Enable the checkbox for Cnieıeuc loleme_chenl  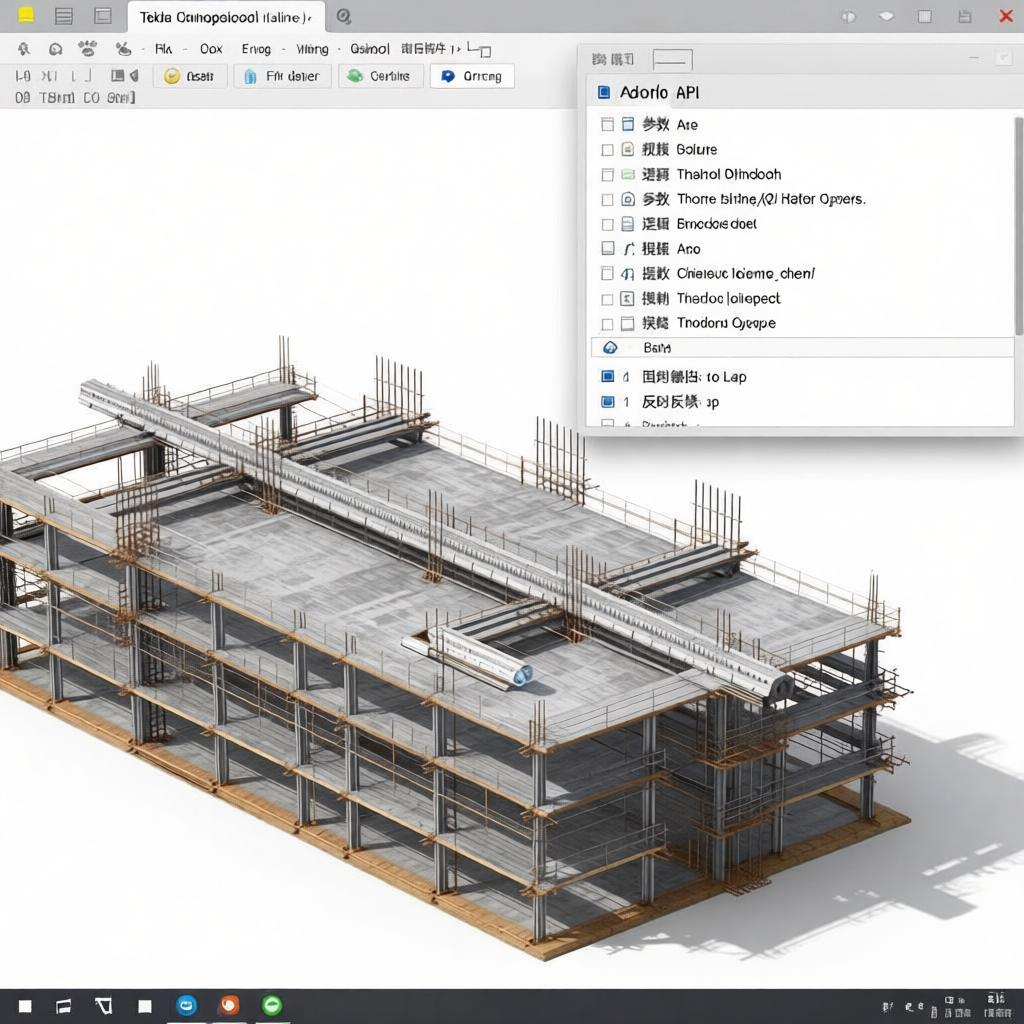607,274
